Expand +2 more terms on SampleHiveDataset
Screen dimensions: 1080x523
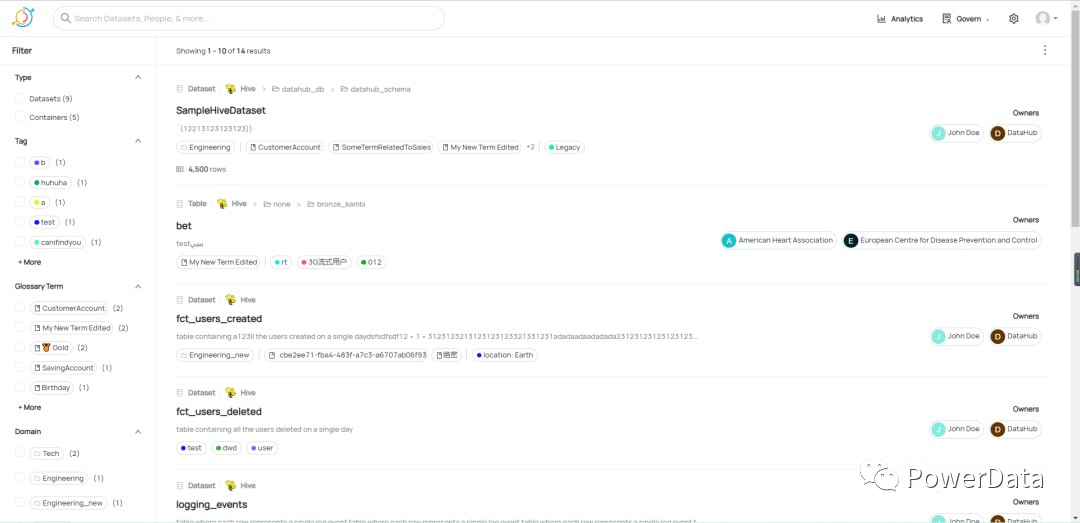pos(530,147)
